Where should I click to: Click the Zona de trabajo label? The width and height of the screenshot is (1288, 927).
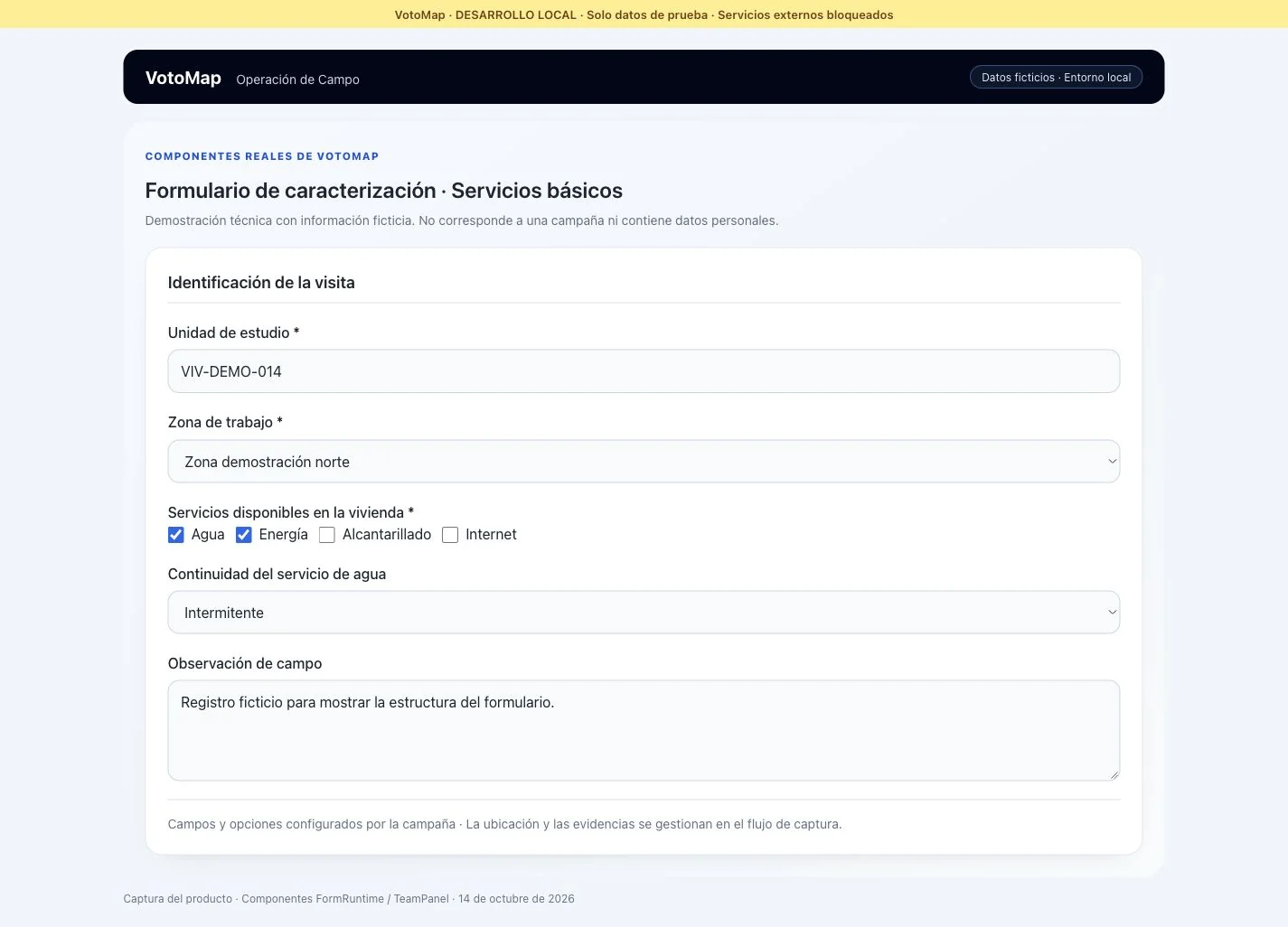[225, 422]
